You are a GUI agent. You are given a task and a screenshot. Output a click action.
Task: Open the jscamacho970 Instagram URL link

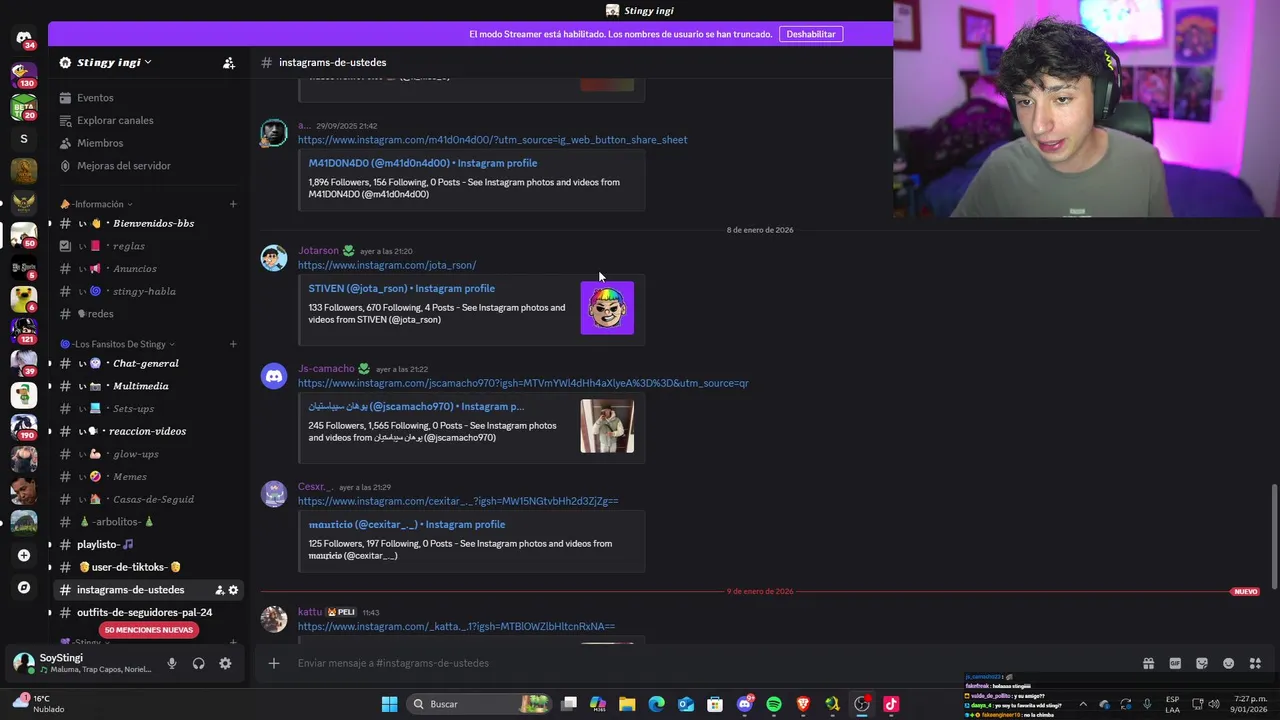click(523, 383)
